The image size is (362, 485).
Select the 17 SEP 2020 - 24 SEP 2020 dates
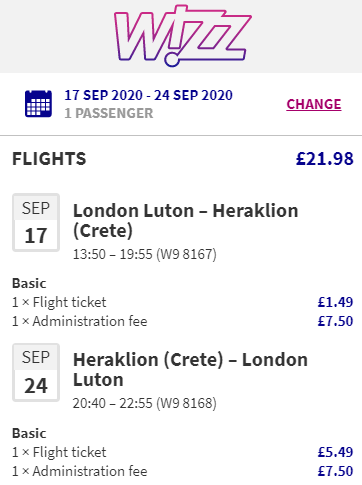pos(148,95)
